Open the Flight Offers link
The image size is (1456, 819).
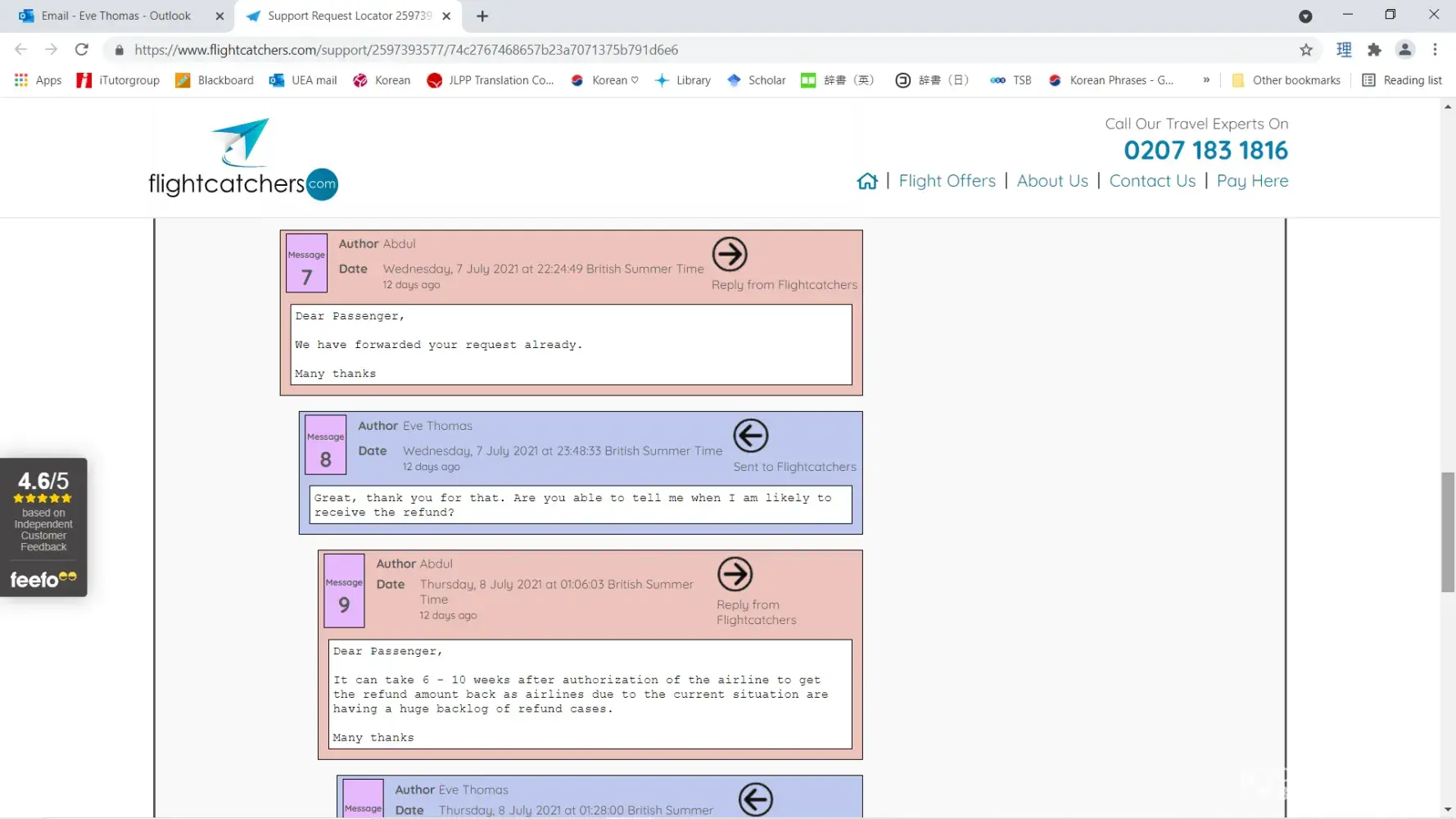click(x=947, y=181)
